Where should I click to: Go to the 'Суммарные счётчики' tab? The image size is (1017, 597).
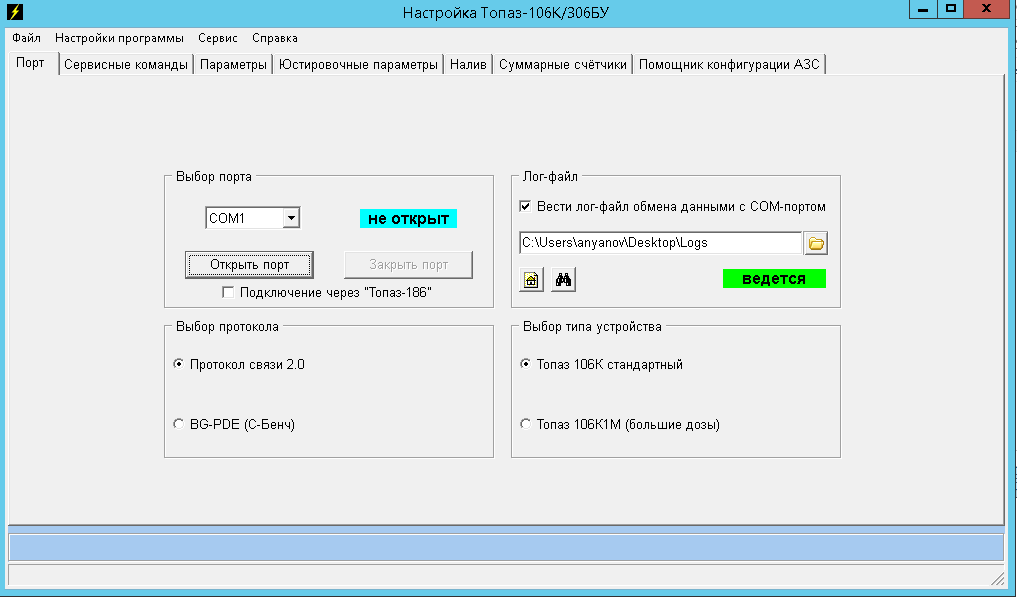(563, 64)
